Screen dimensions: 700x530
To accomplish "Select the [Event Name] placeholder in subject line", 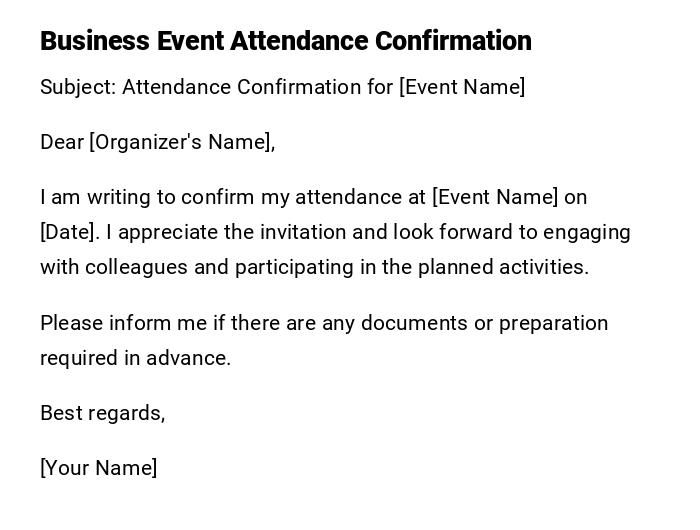I will (x=462, y=87).
